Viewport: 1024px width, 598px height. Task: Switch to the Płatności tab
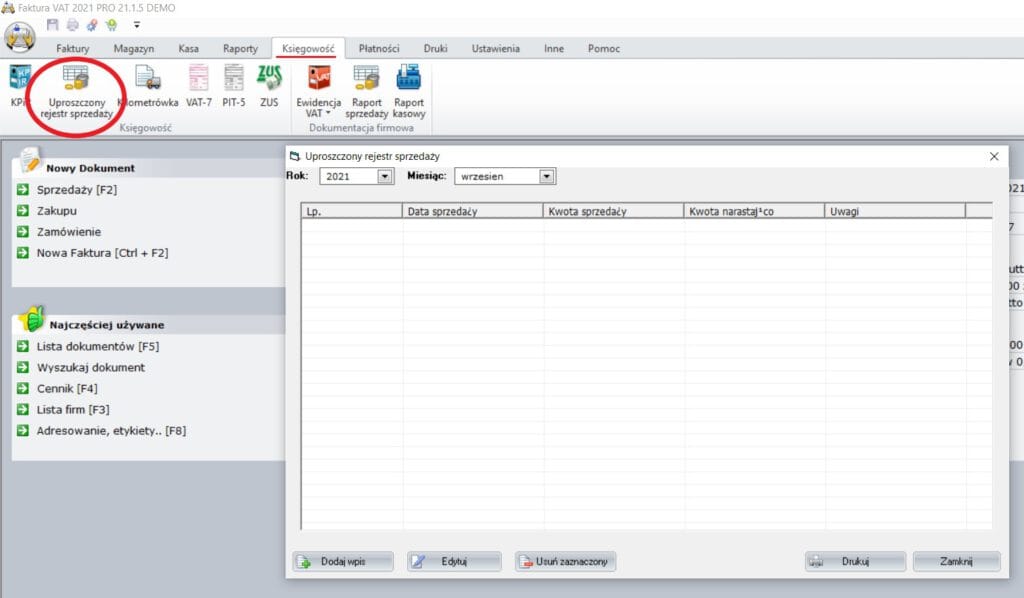(x=379, y=48)
